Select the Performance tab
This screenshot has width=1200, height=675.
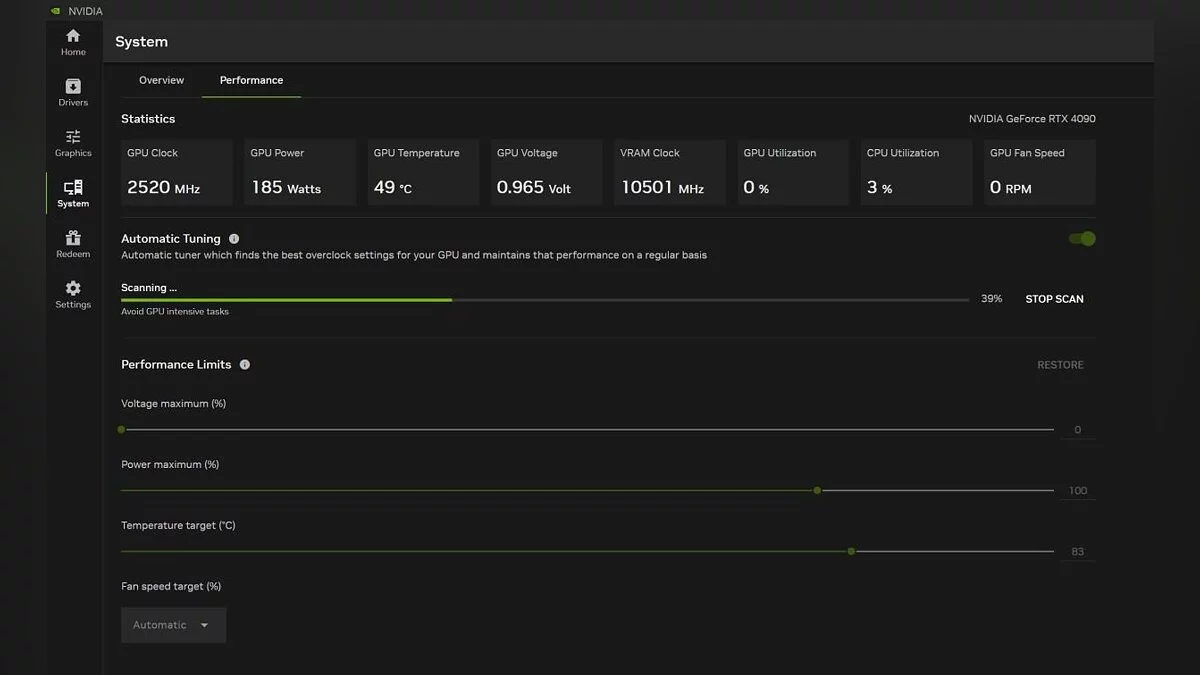pyautogui.click(x=251, y=80)
